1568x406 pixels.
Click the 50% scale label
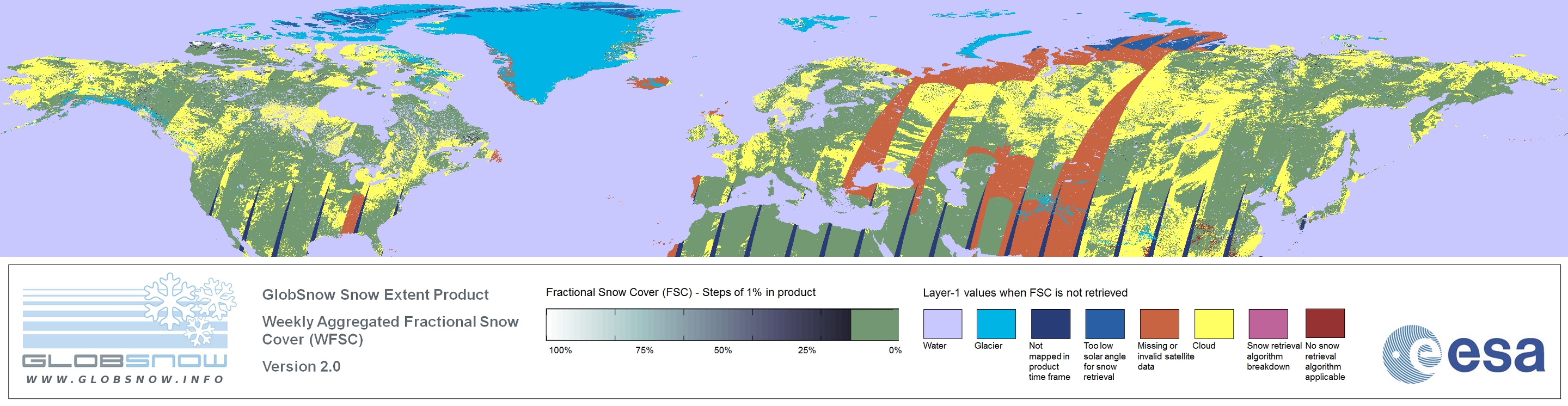[x=722, y=350]
